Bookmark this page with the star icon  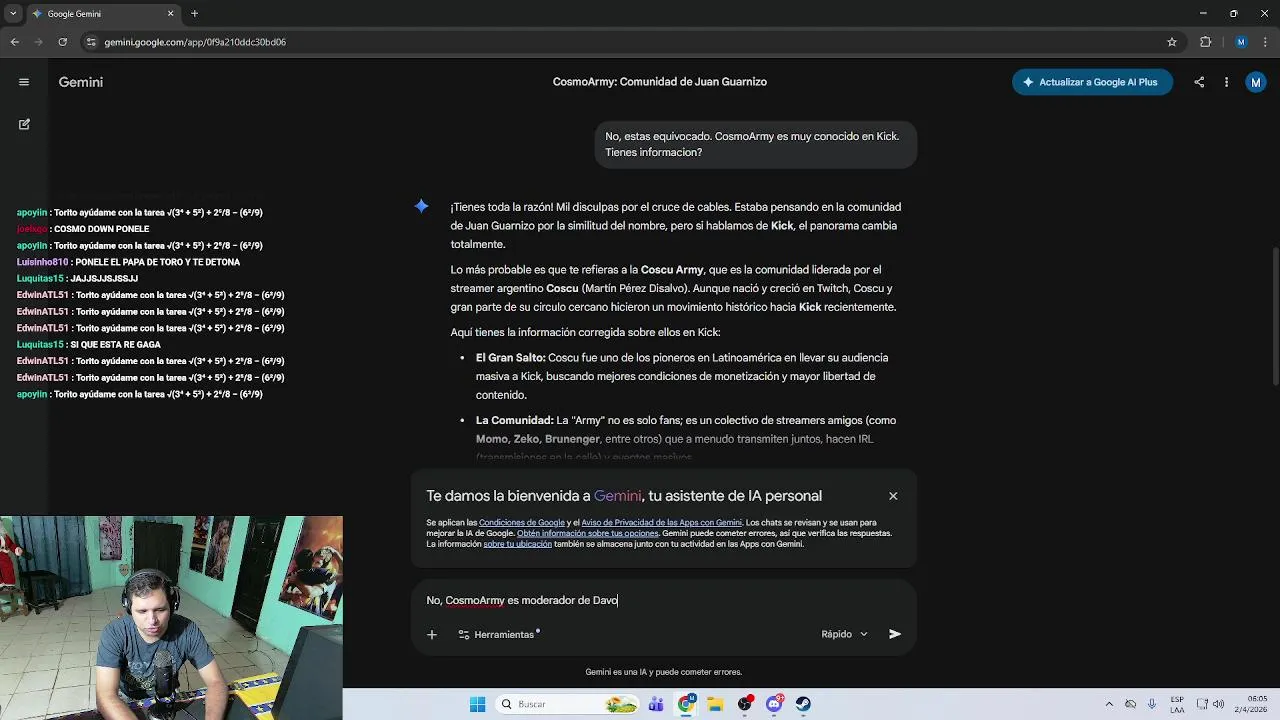click(x=1172, y=42)
